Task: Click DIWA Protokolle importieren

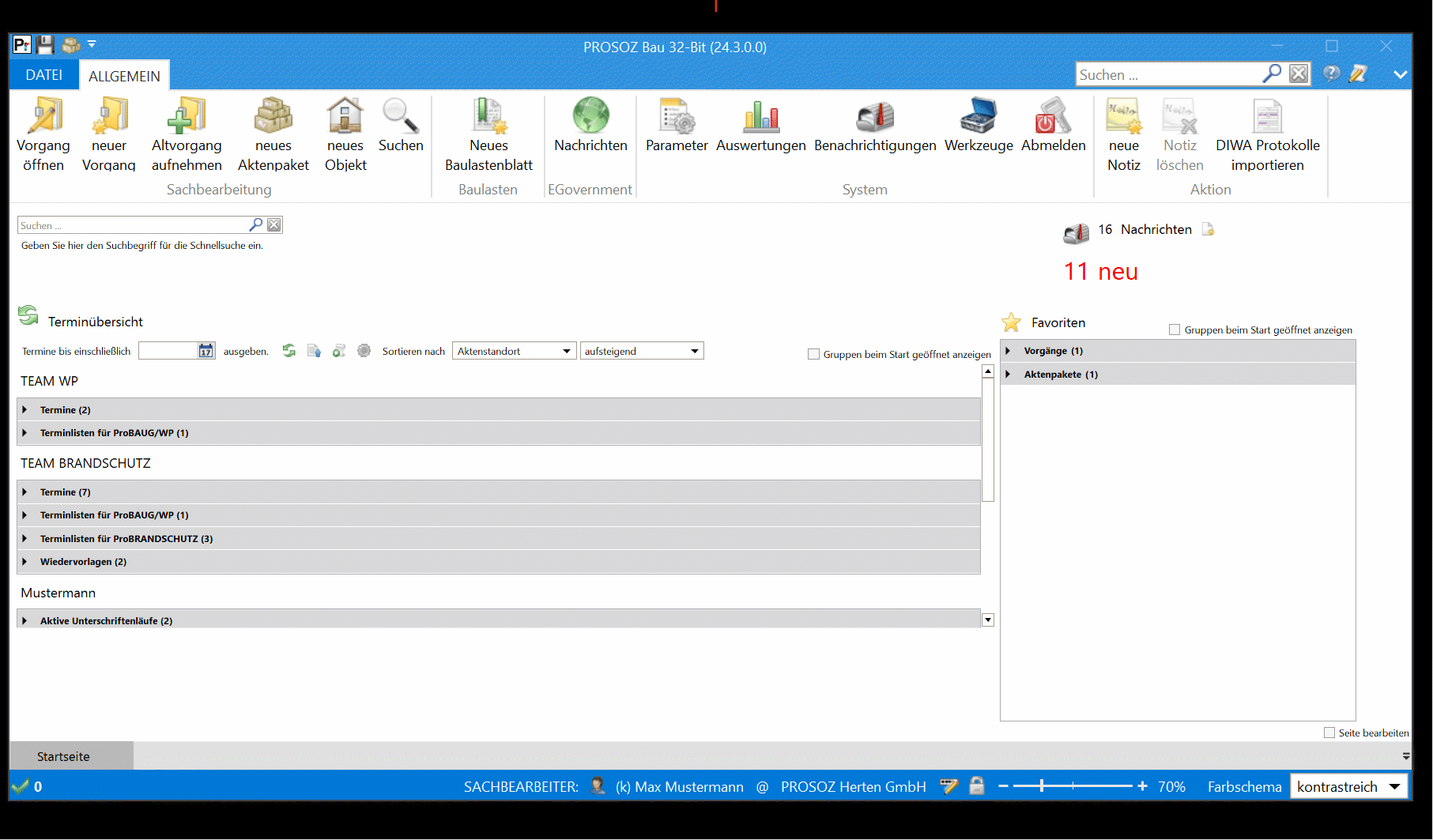Action: (x=1268, y=134)
